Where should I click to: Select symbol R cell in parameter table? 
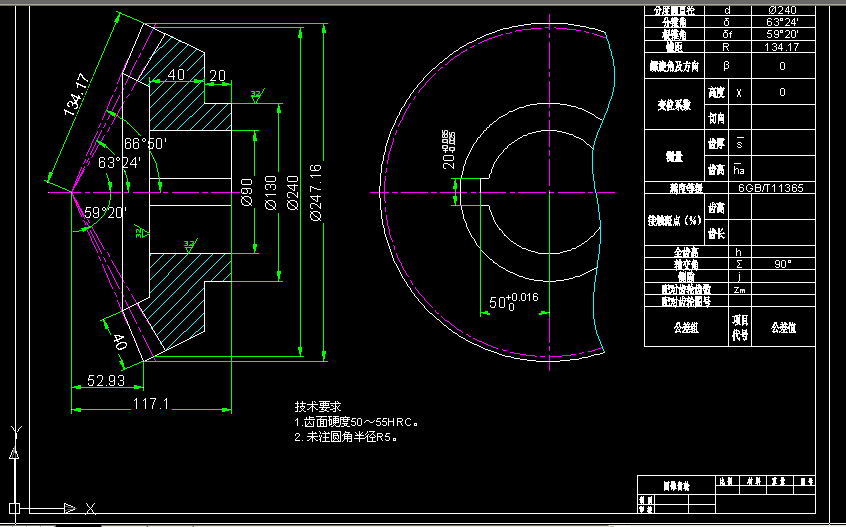(x=727, y=47)
